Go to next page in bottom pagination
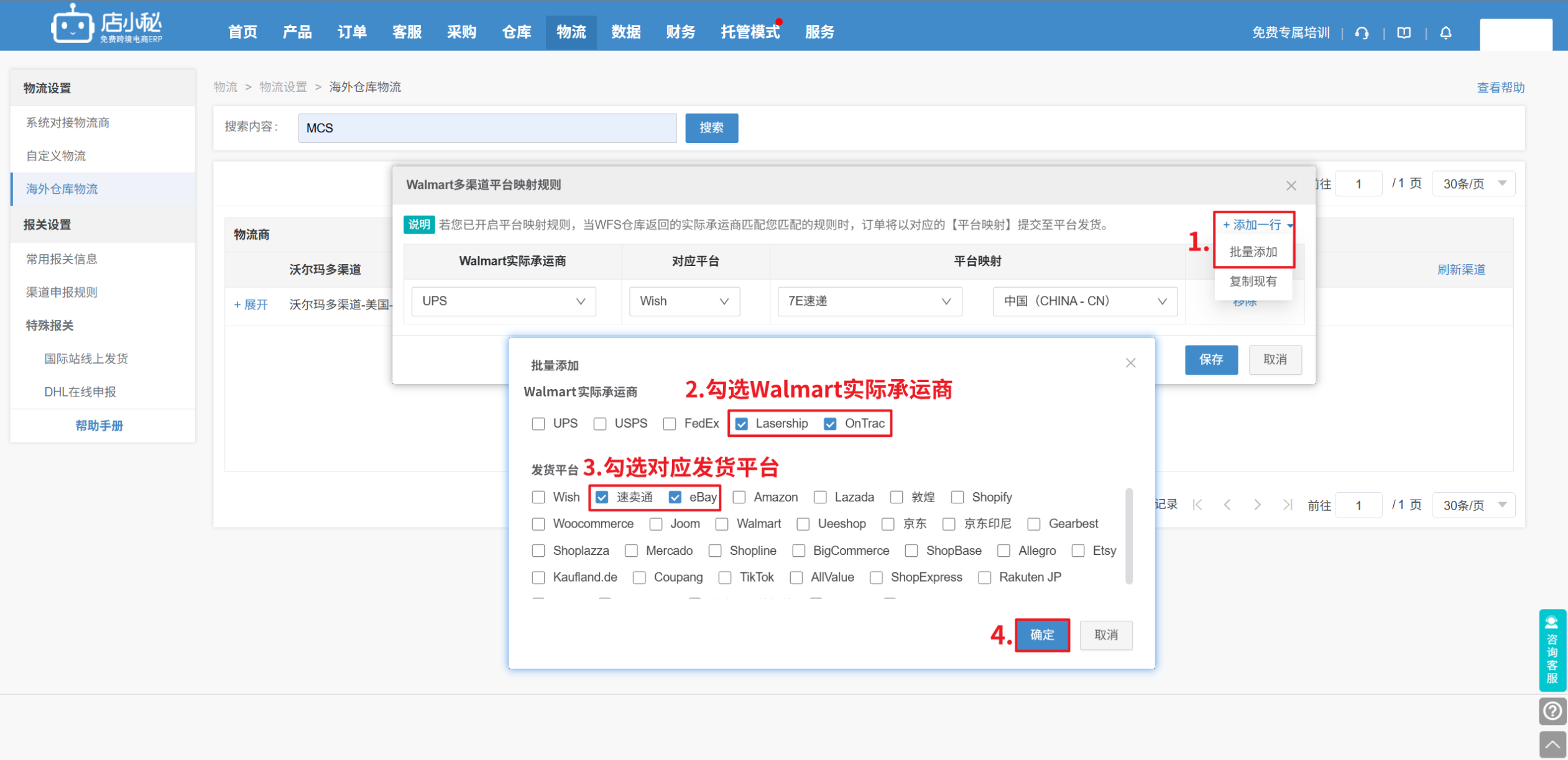Screen dimensions: 1568x760 1257,505
